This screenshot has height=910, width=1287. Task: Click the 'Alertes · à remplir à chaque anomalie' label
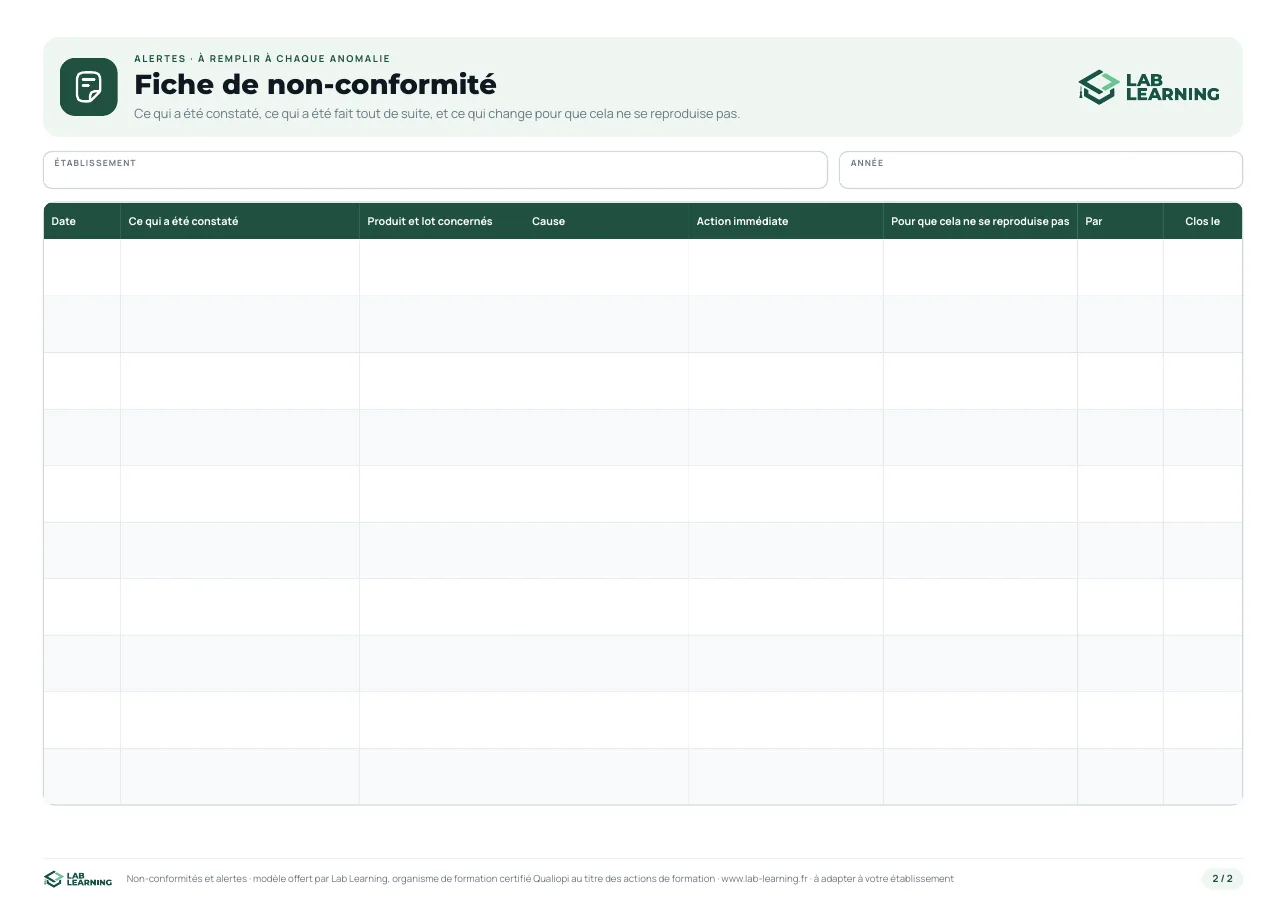click(x=262, y=59)
